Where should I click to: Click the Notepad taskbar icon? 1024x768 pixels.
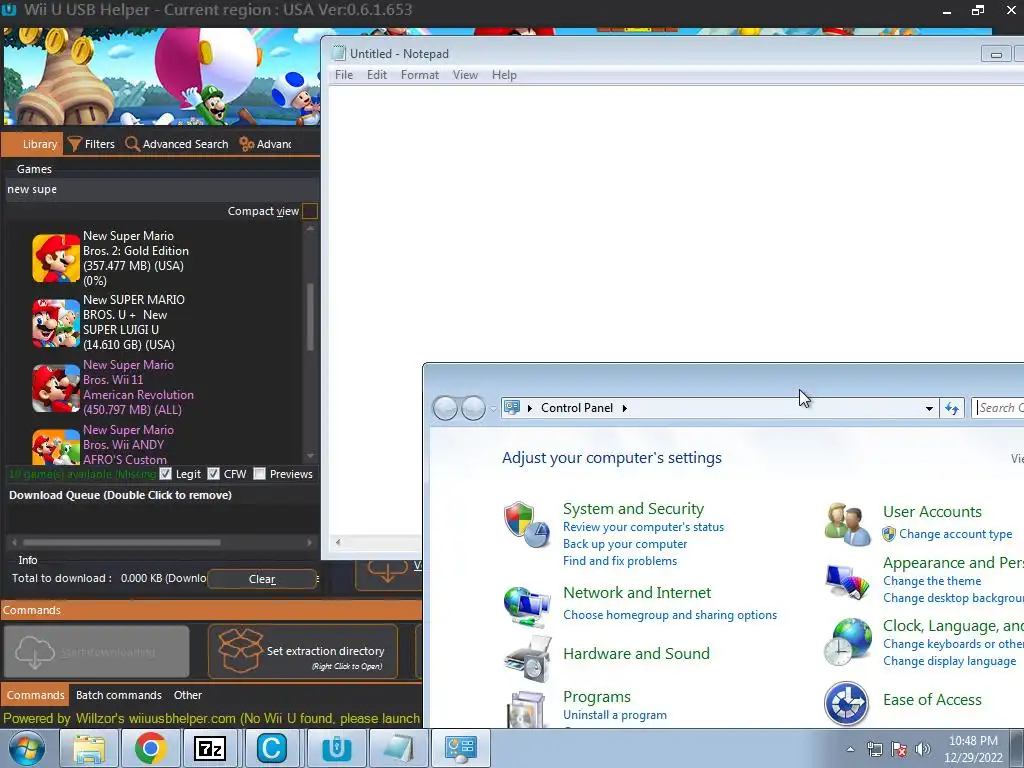tap(398, 748)
